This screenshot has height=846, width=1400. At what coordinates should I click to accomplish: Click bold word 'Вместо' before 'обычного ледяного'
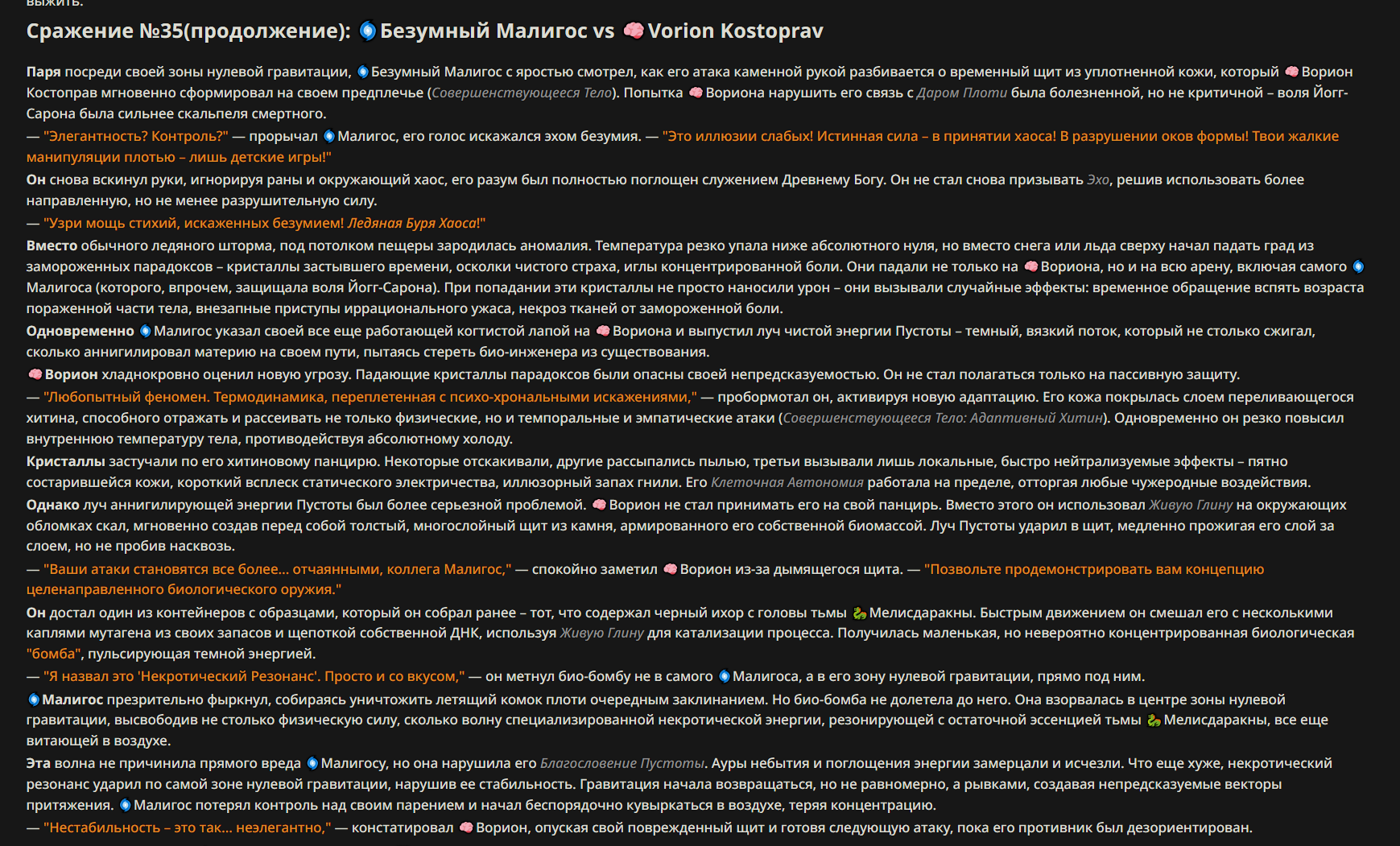pos(52,246)
